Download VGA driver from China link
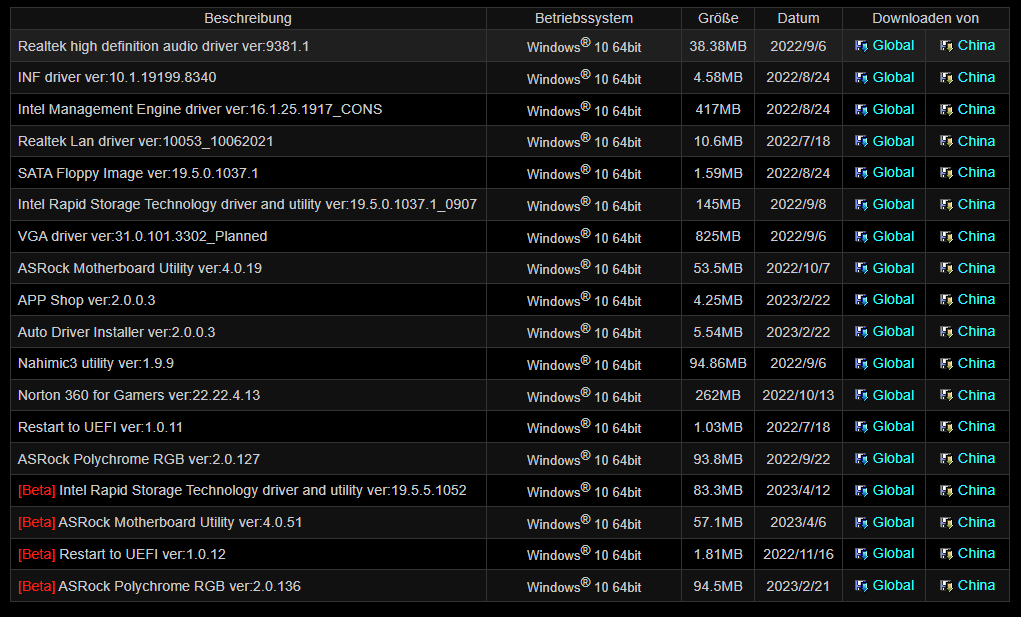This screenshot has height=617, width=1021. point(976,236)
